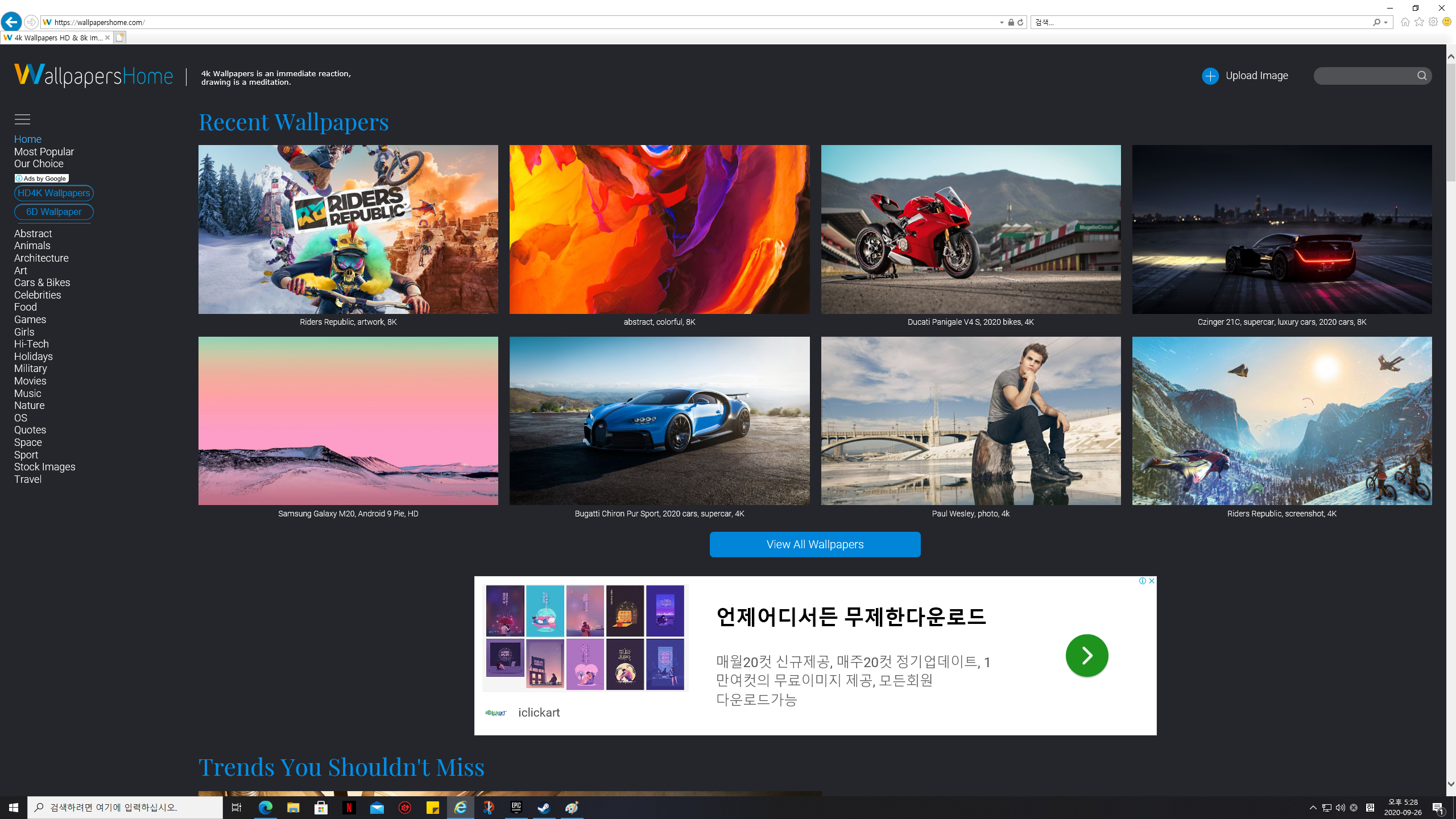The image size is (1456, 819).
Task: Open the hamburger menu icon in sidebar
Action: (22, 119)
